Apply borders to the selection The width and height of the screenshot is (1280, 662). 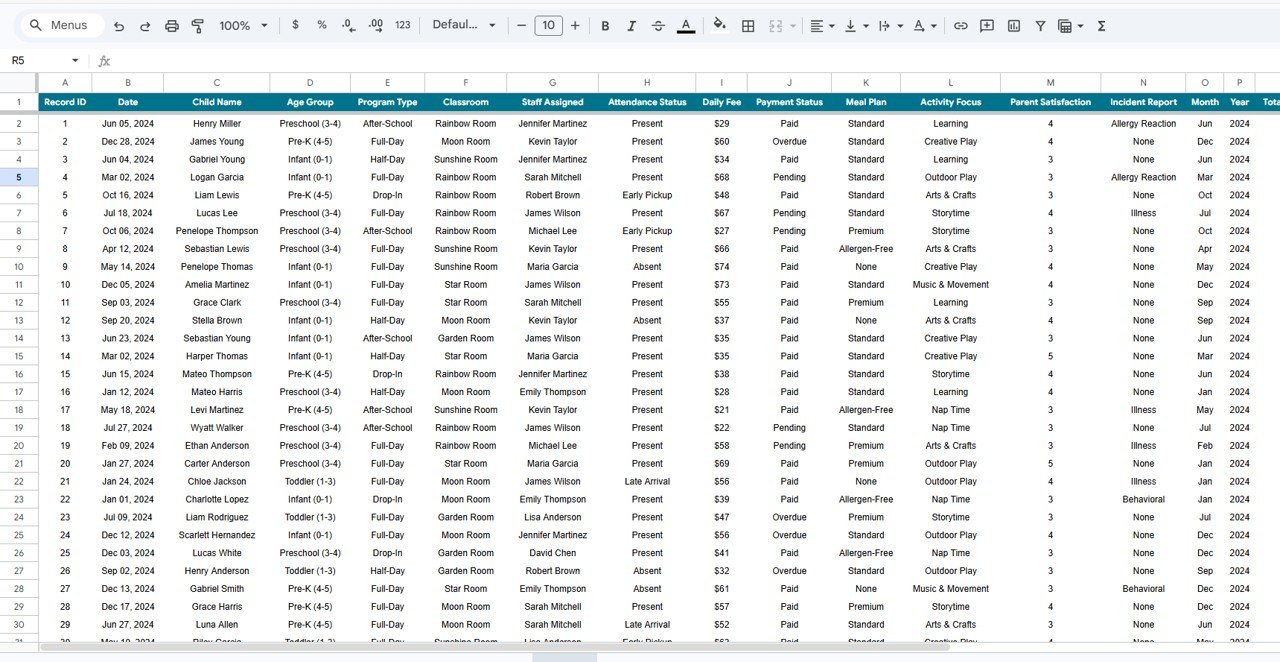(x=747, y=25)
